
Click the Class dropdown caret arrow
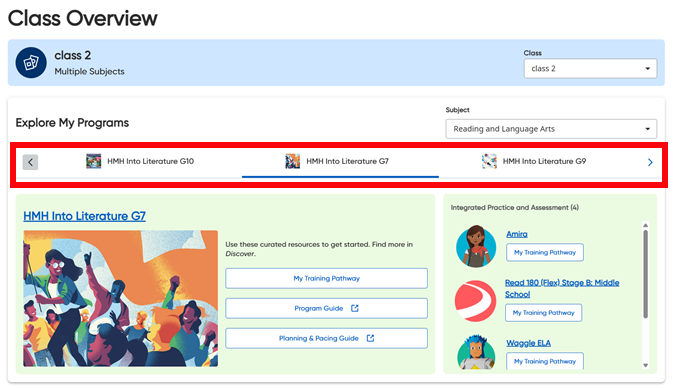pos(647,69)
